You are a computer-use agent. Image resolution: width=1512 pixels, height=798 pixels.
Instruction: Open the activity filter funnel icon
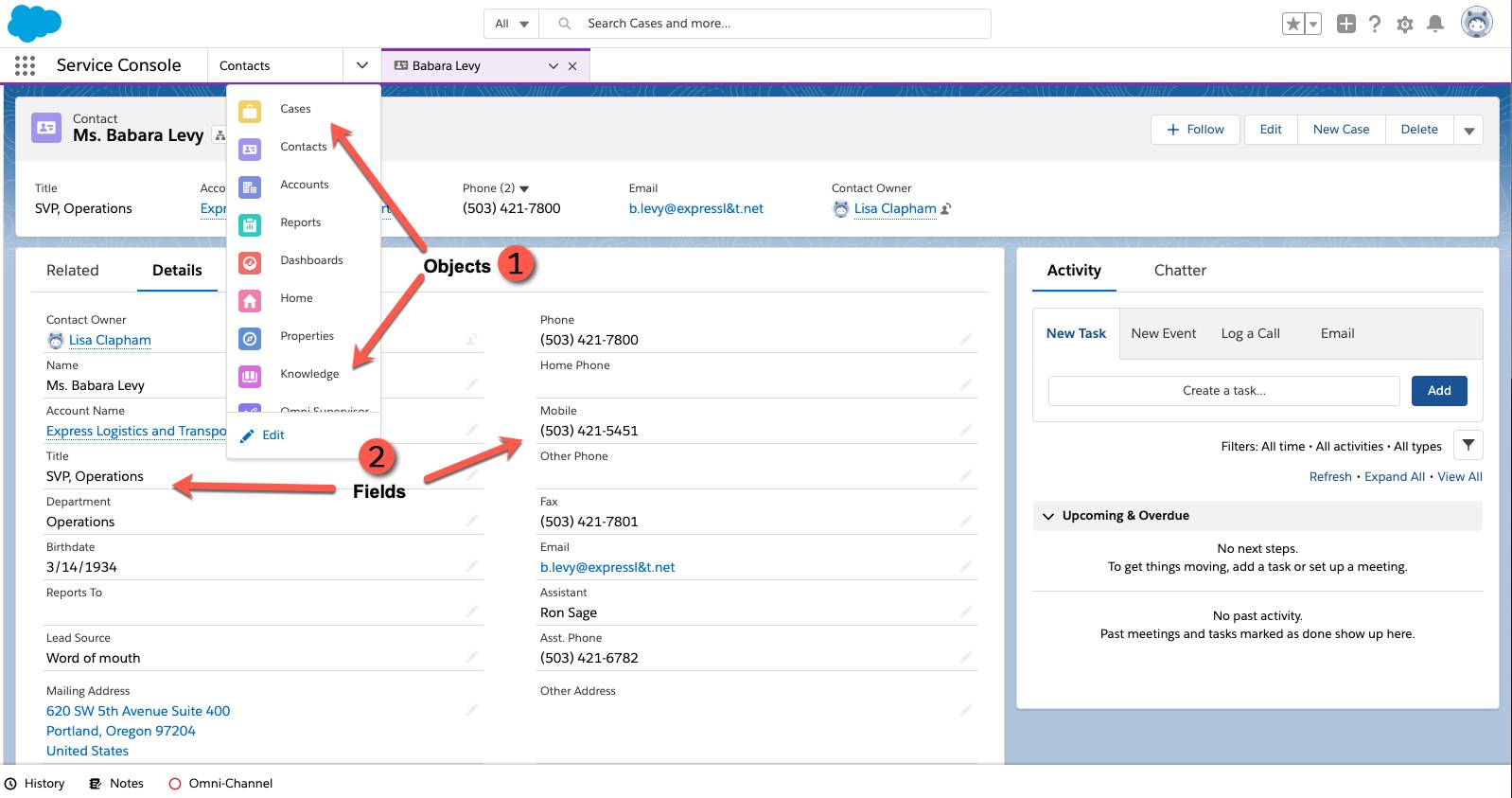[1468, 445]
